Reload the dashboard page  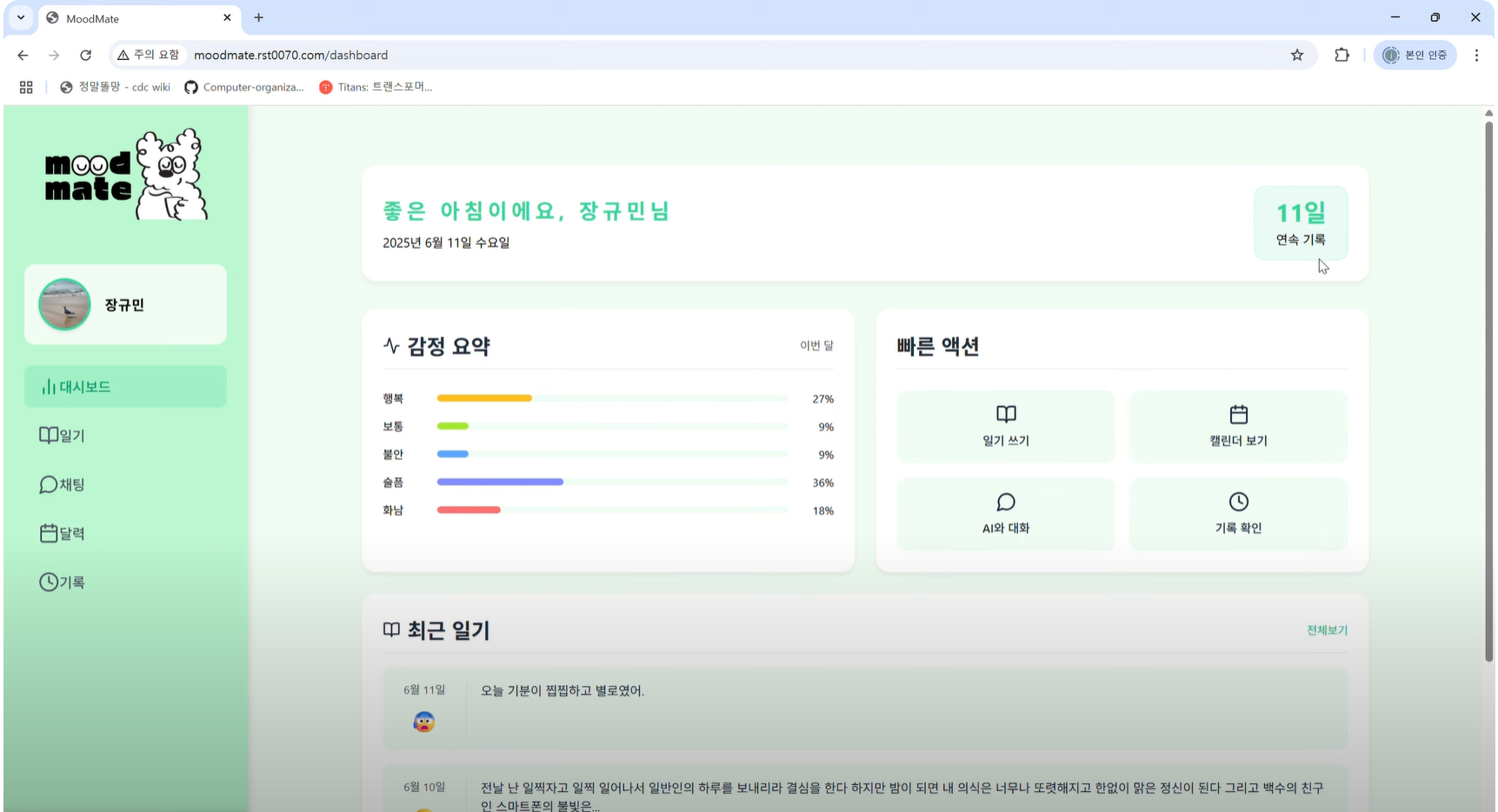coord(85,55)
